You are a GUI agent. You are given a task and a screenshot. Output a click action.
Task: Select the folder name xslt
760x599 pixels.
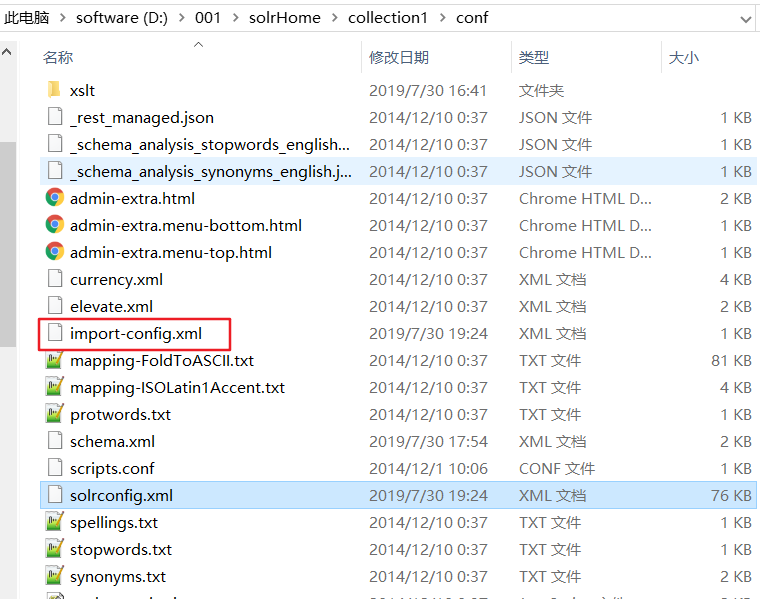(x=82, y=91)
